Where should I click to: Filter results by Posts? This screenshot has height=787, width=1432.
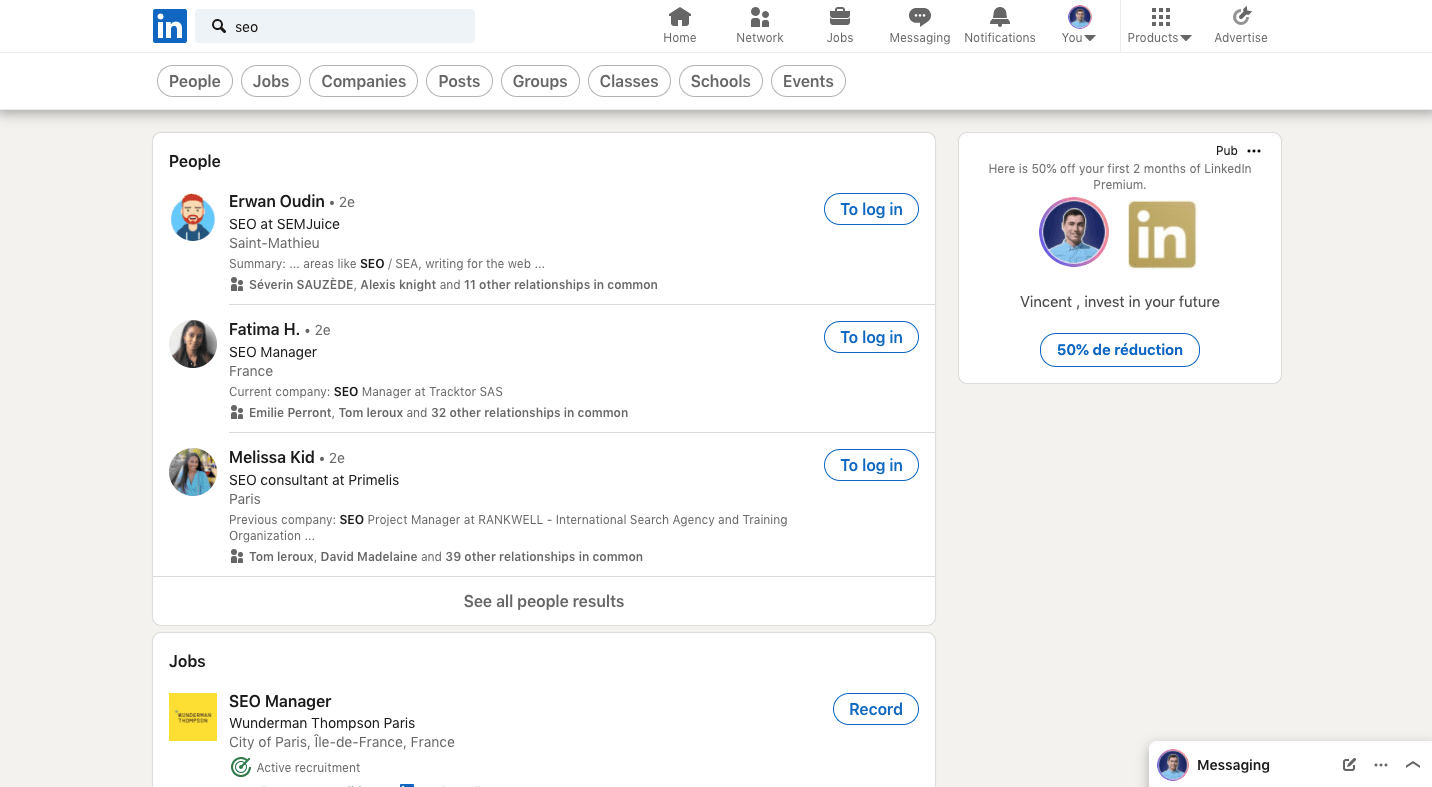coord(459,82)
